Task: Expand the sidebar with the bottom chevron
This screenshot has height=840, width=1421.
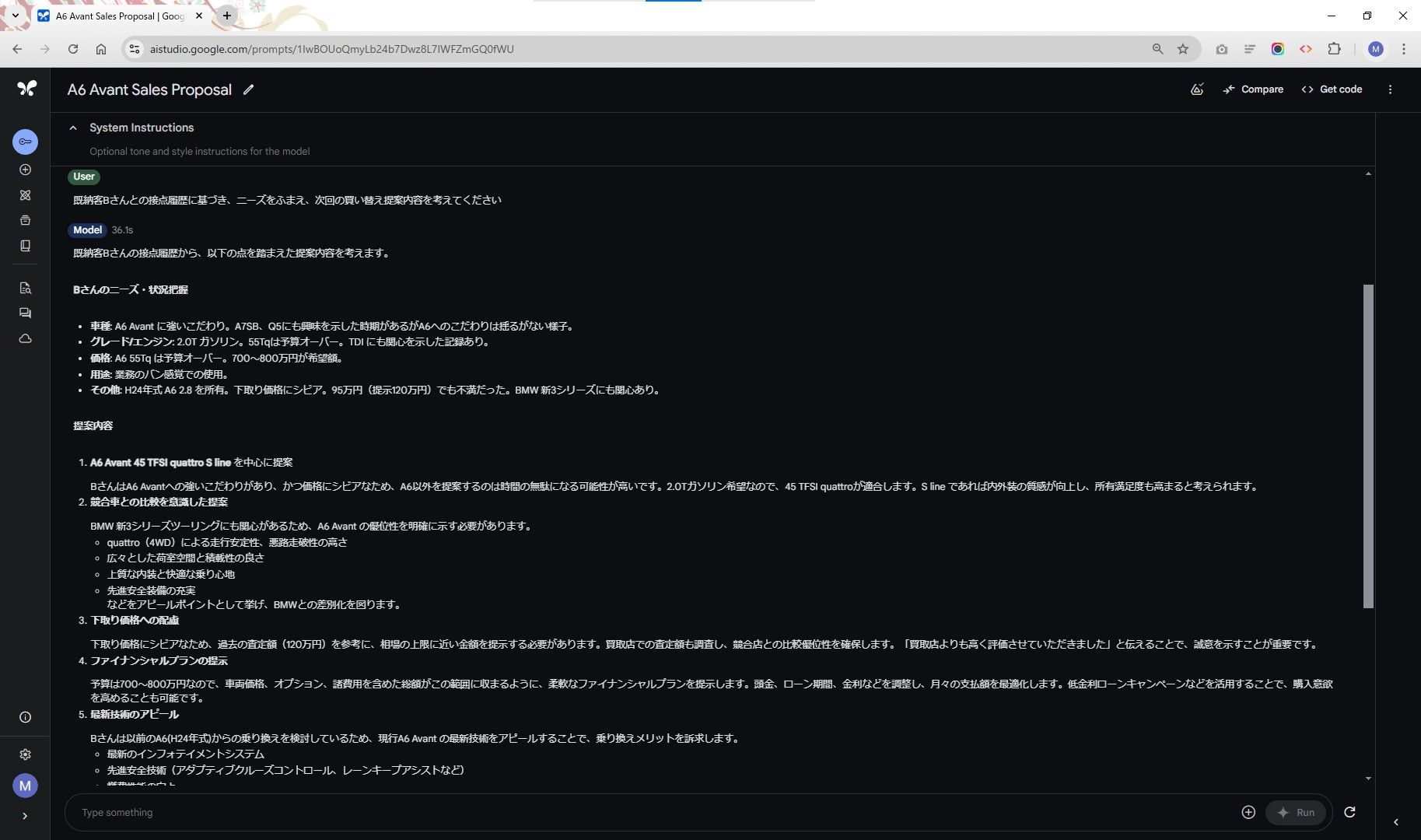Action: [25, 816]
